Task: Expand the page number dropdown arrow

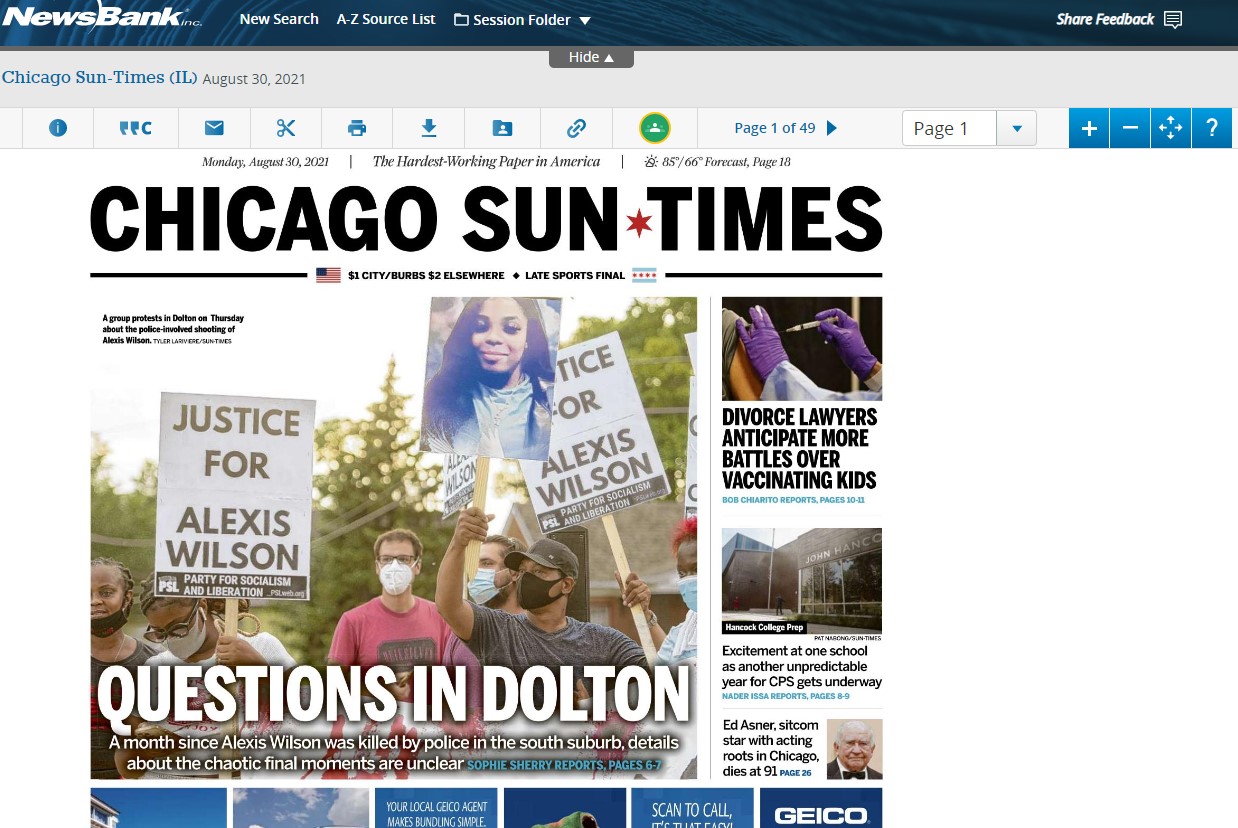Action: tap(1017, 128)
